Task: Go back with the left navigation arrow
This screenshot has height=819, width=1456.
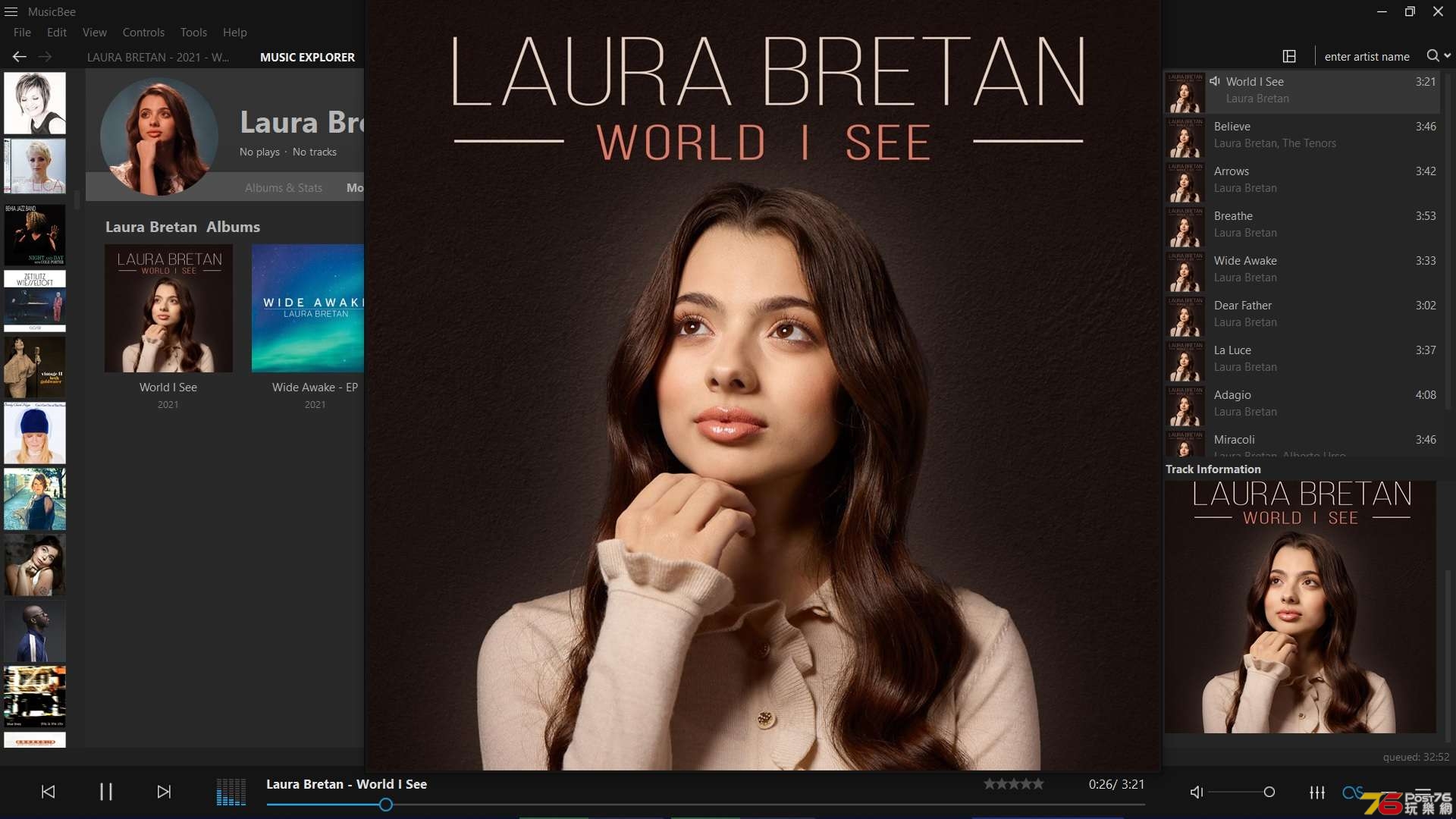Action: (20, 57)
